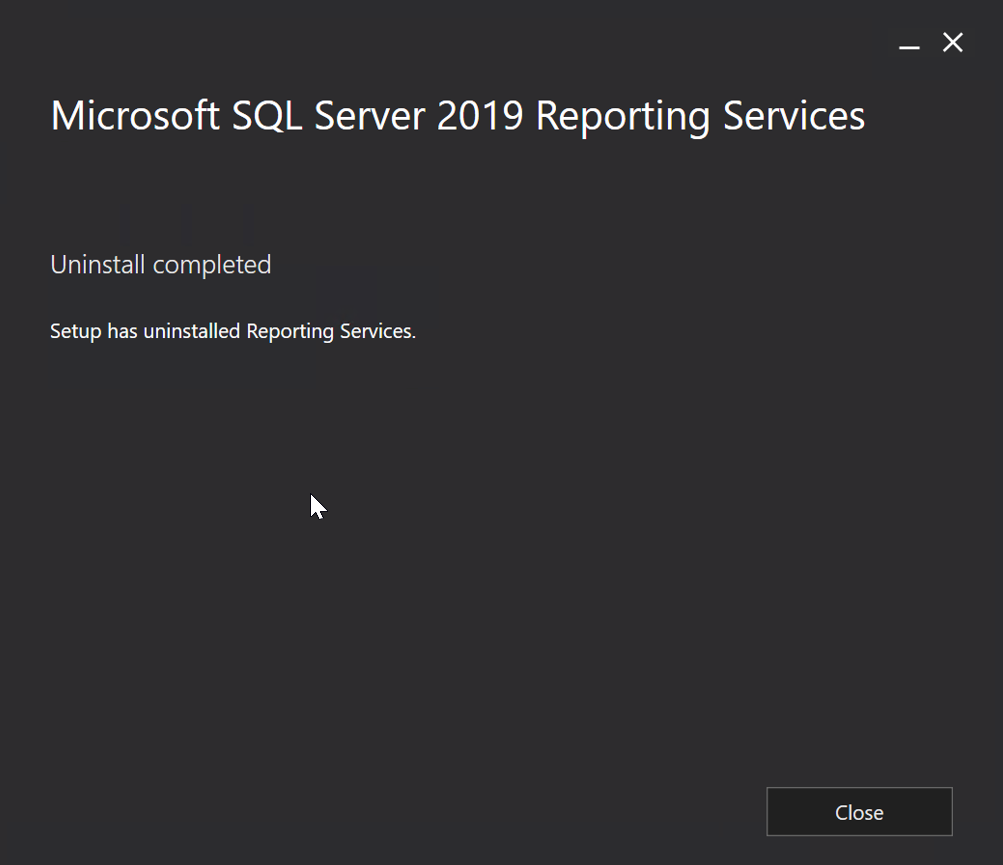
Task: Click 'Setup has uninstalled Reporting Services.' message
Action: point(233,331)
